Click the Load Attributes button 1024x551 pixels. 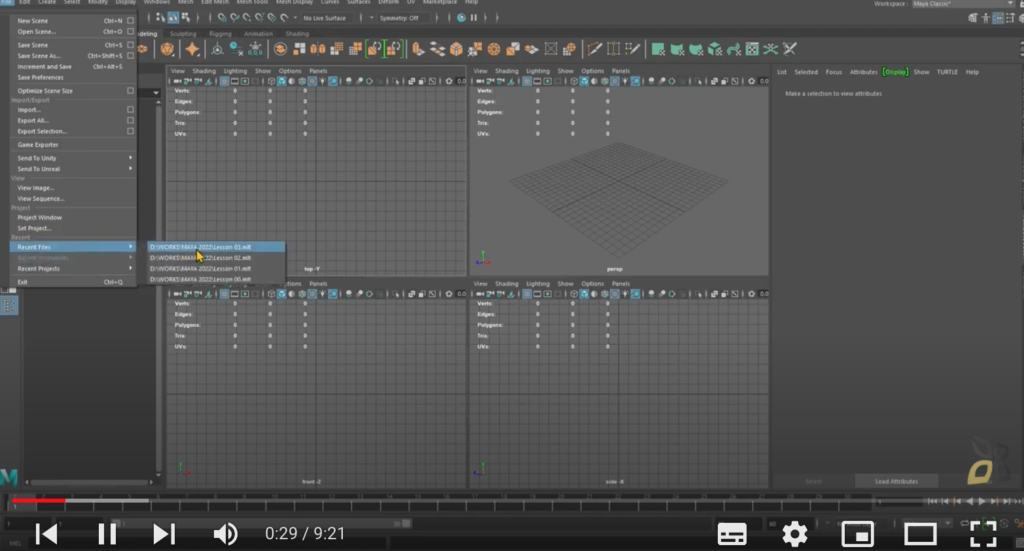[896, 481]
